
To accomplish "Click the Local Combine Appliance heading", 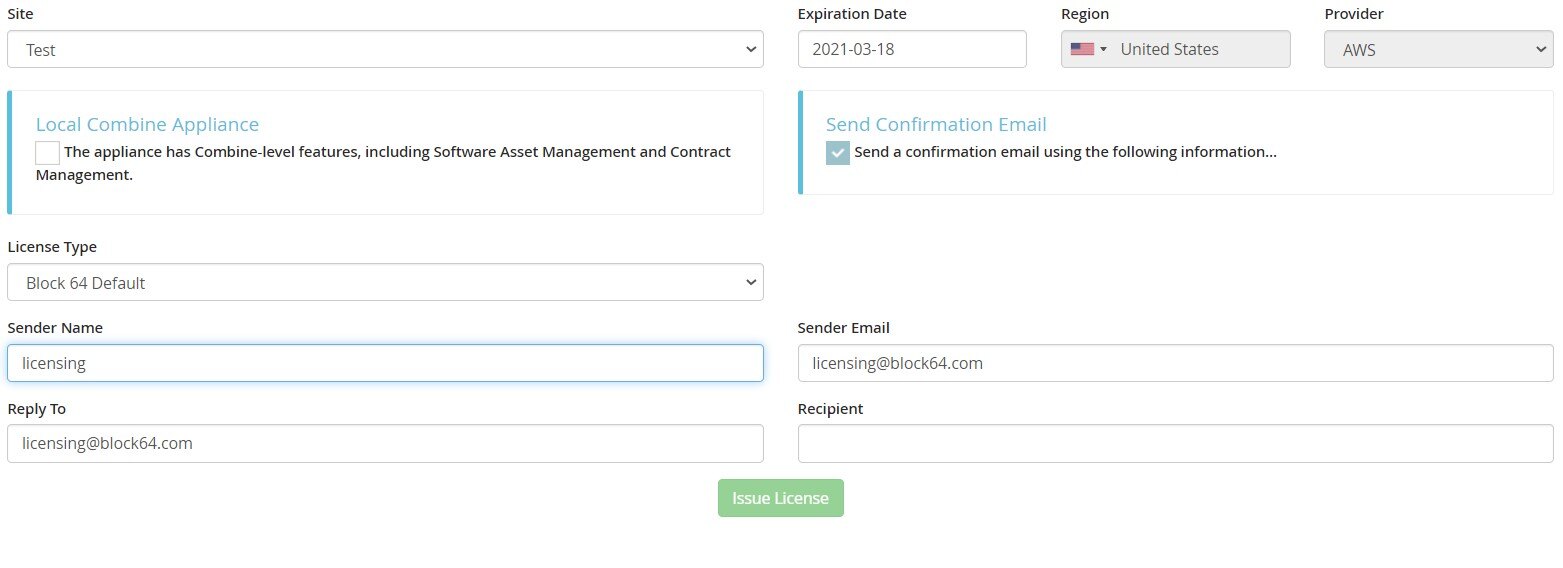I will [x=147, y=124].
